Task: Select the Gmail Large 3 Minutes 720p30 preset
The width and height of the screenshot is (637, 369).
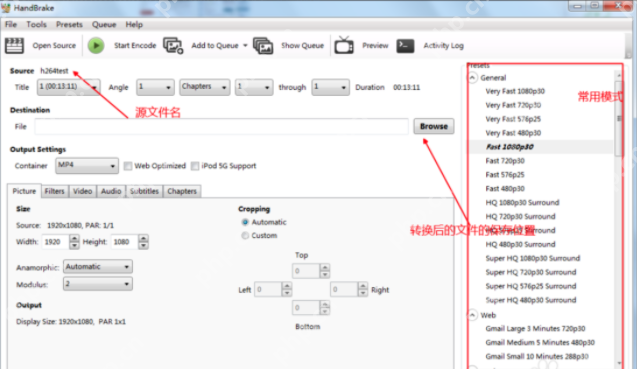Action: [x=535, y=328]
